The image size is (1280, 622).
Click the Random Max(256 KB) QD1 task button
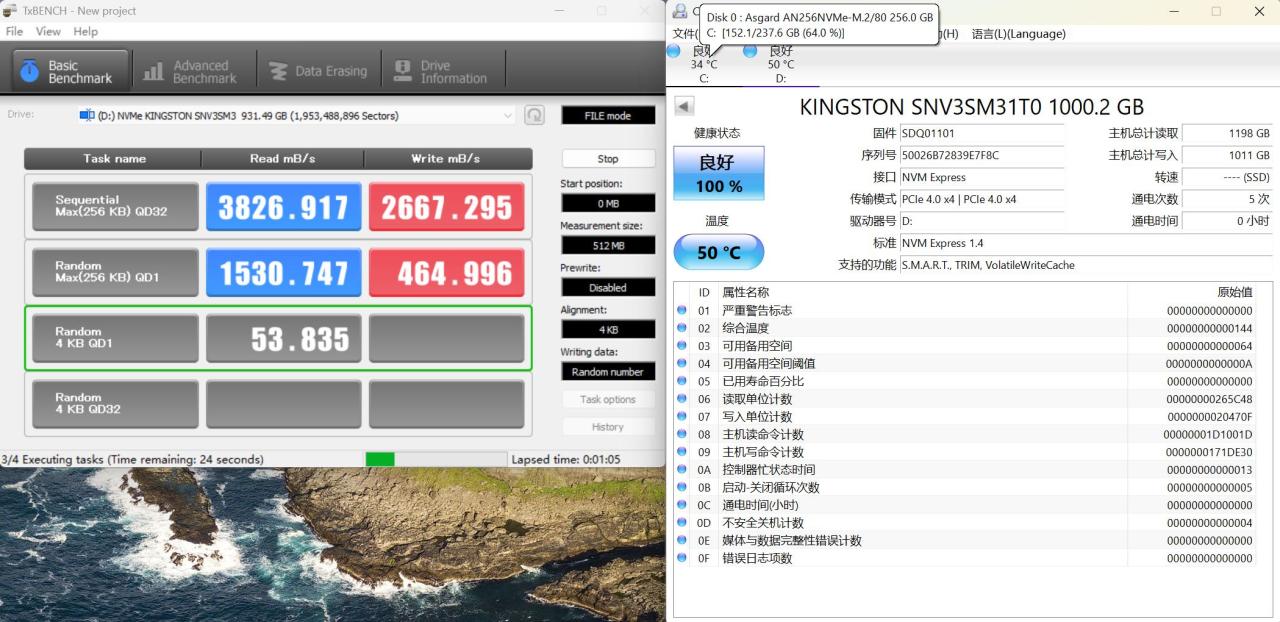point(114,272)
